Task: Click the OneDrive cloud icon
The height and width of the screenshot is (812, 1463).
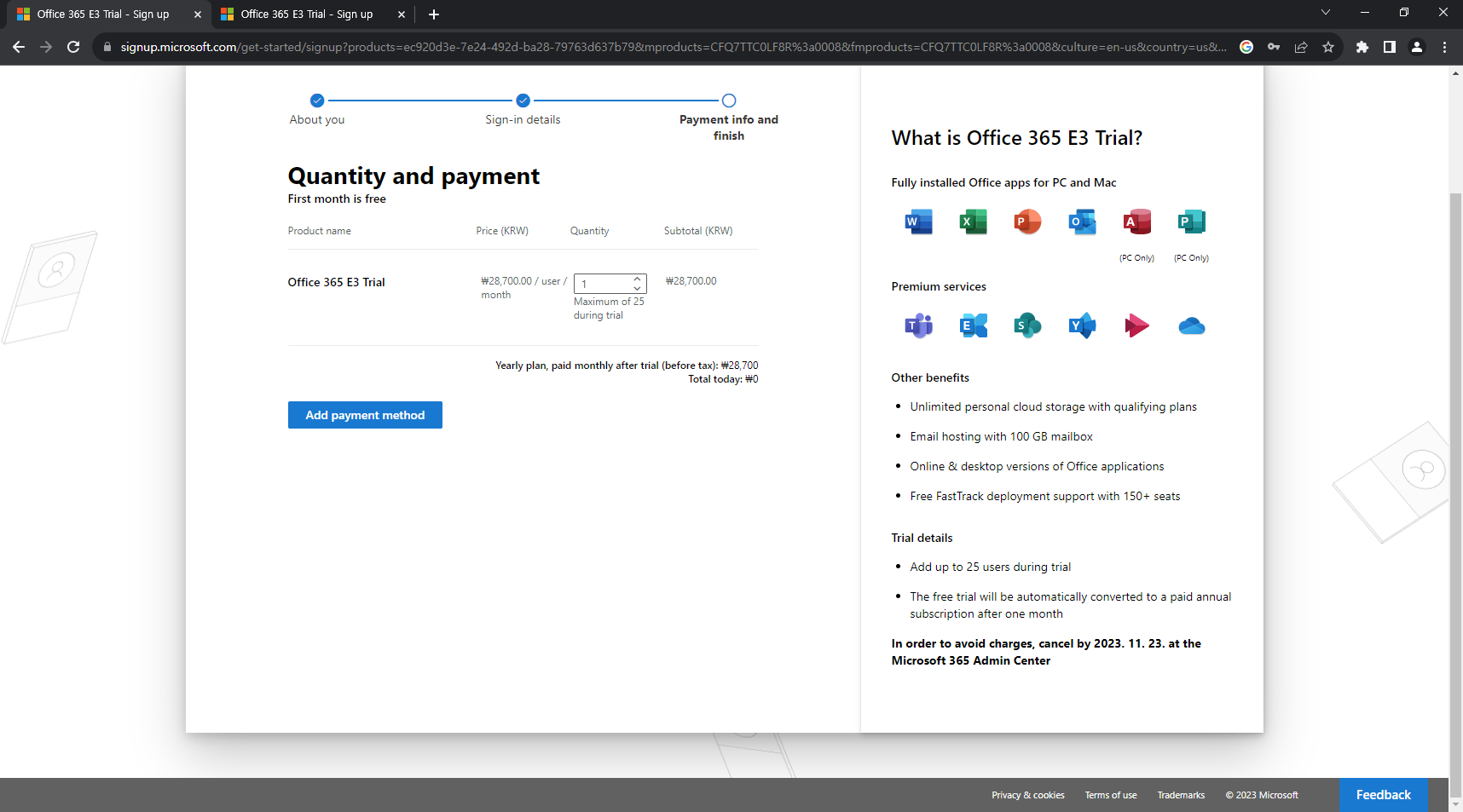Action: (x=1191, y=325)
